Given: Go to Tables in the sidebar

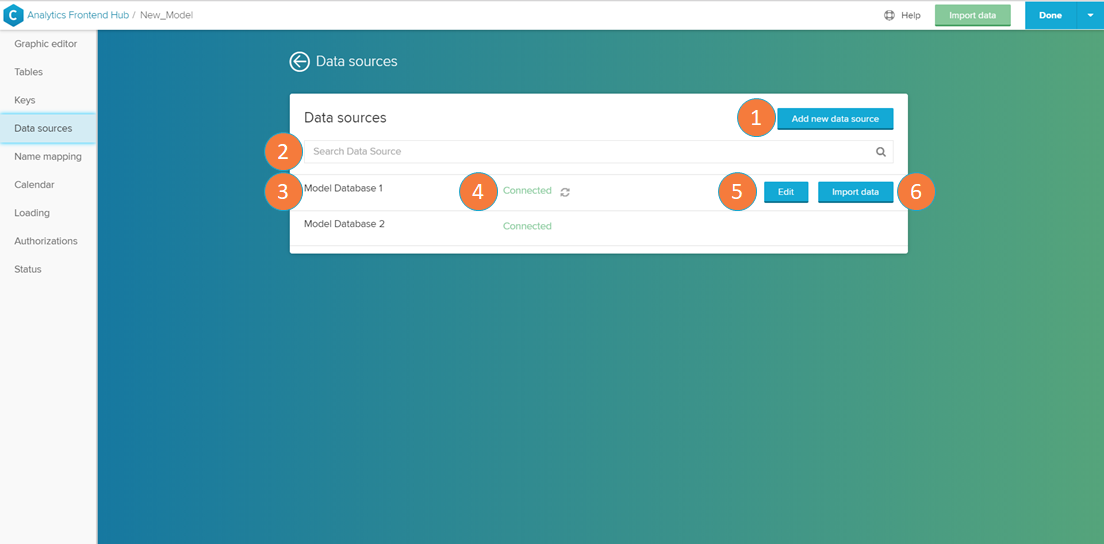Looking at the screenshot, I should [x=28, y=72].
